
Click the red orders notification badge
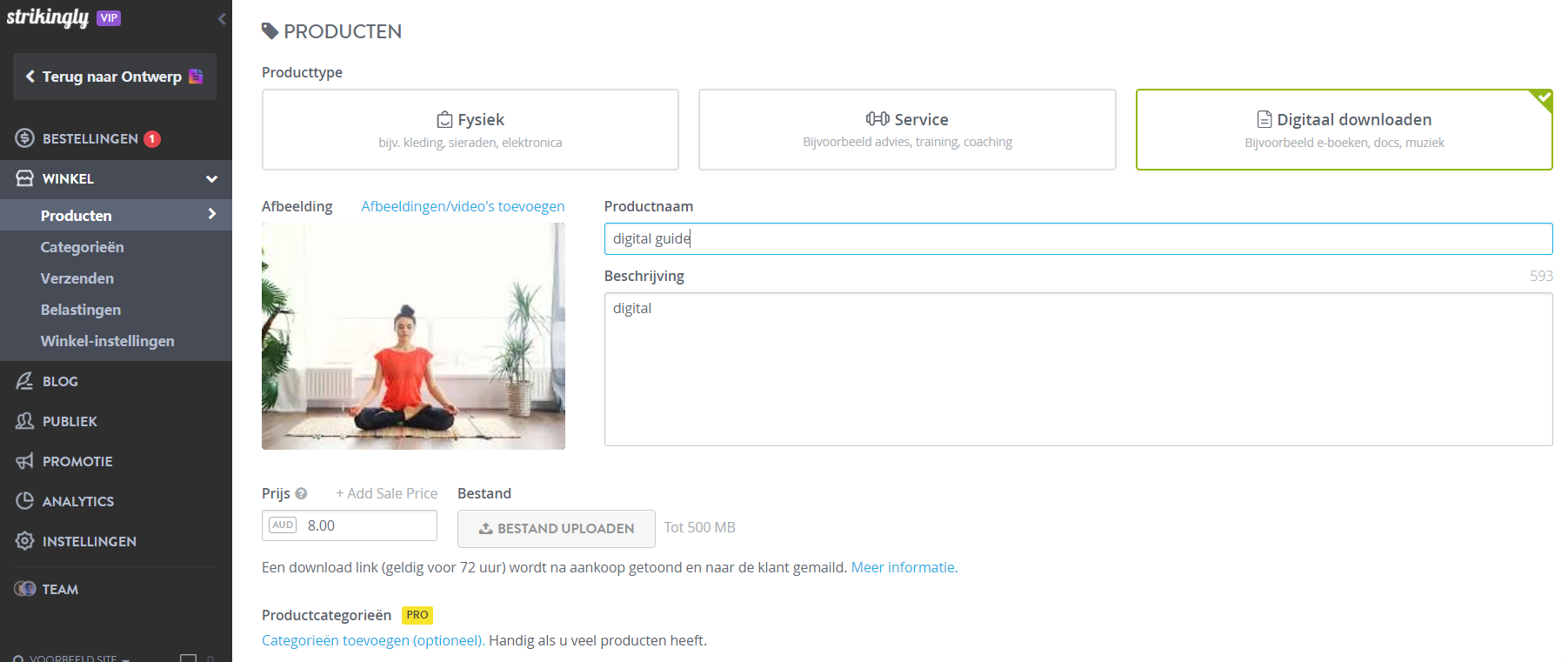(x=152, y=138)
